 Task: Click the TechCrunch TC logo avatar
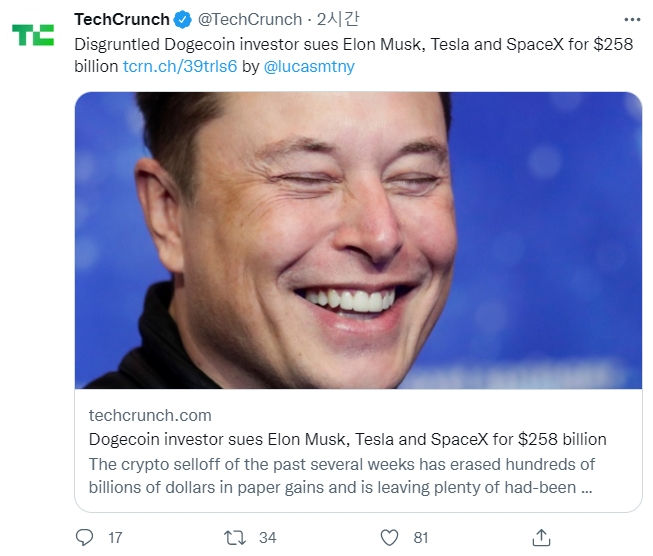(34, 35)
